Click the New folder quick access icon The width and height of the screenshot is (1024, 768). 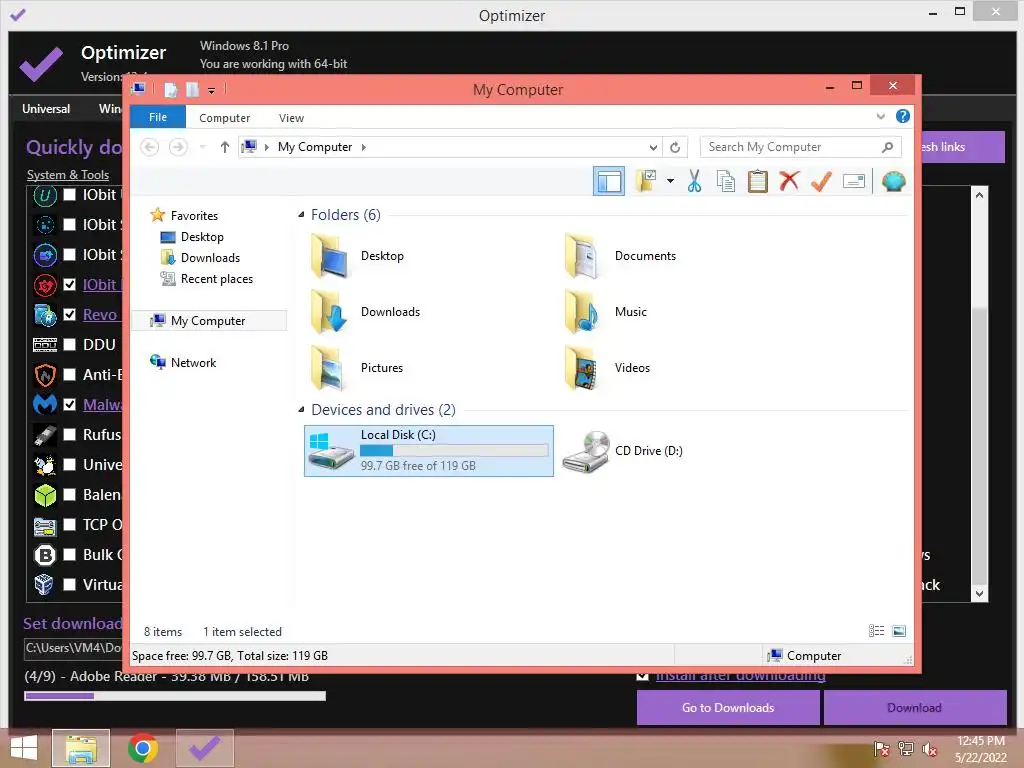coord(193,89)
